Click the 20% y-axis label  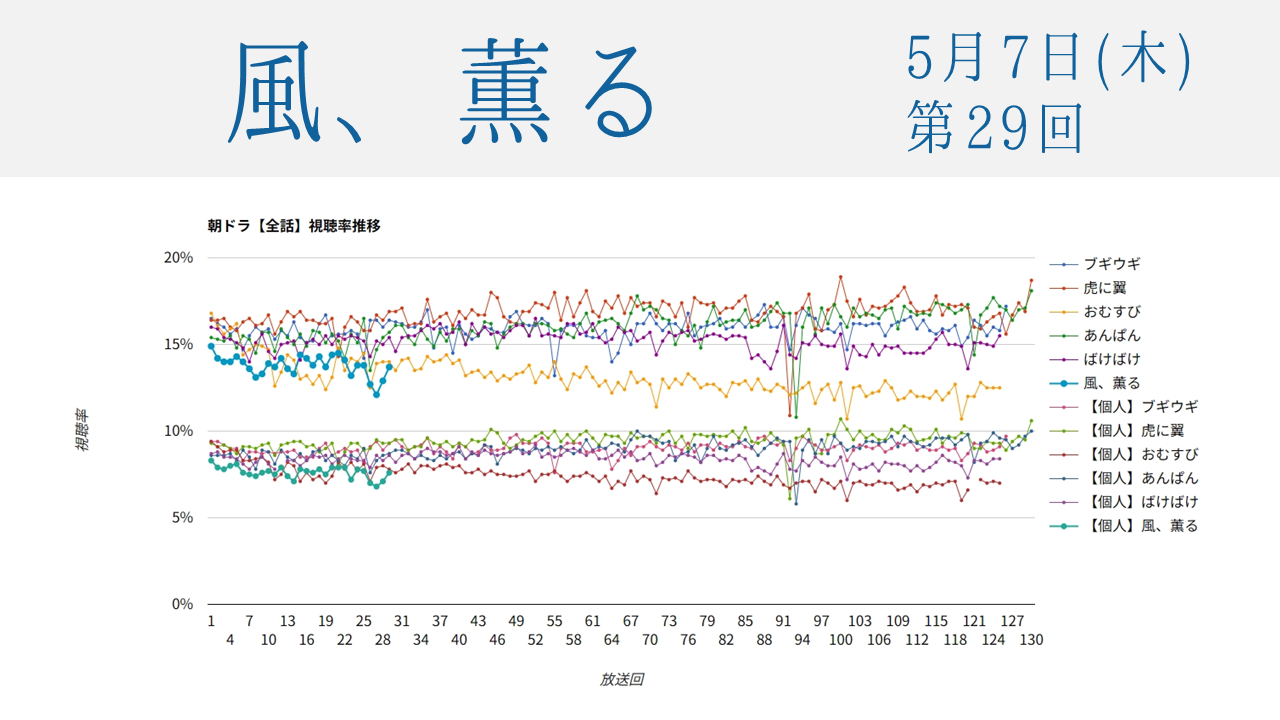tap(179, 258)
